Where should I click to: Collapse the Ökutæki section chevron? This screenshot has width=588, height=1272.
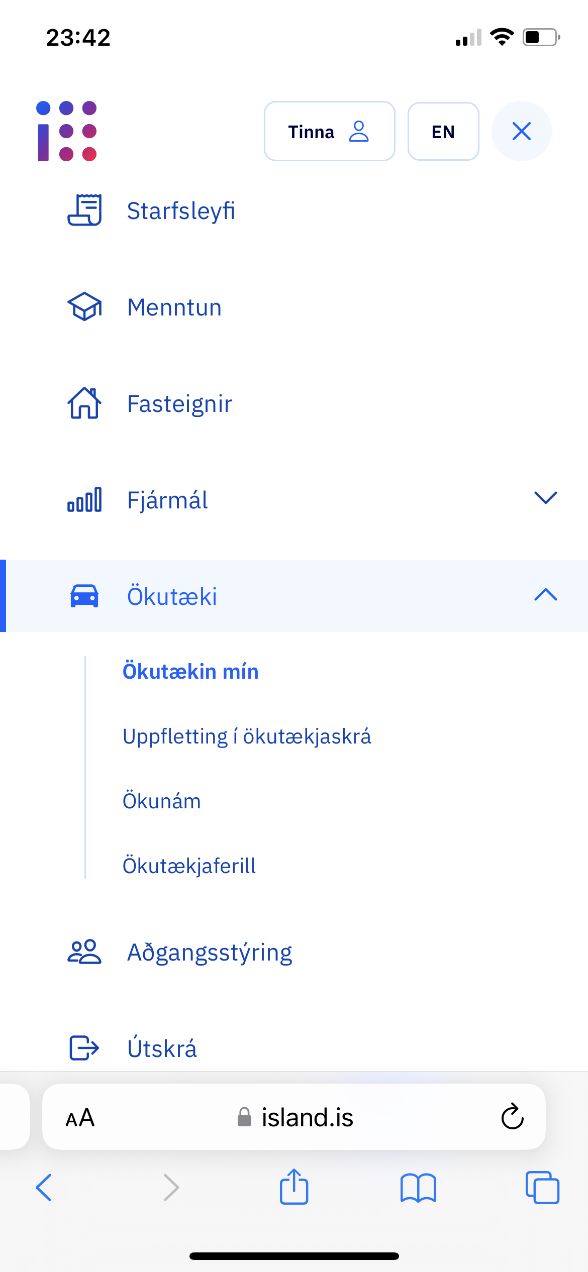coord(545,595)
